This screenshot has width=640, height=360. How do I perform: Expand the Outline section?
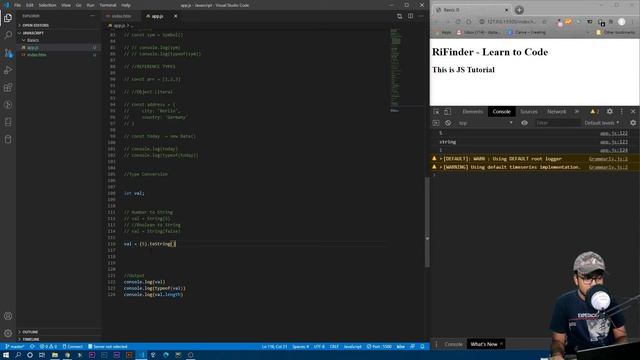pos(29,332)
